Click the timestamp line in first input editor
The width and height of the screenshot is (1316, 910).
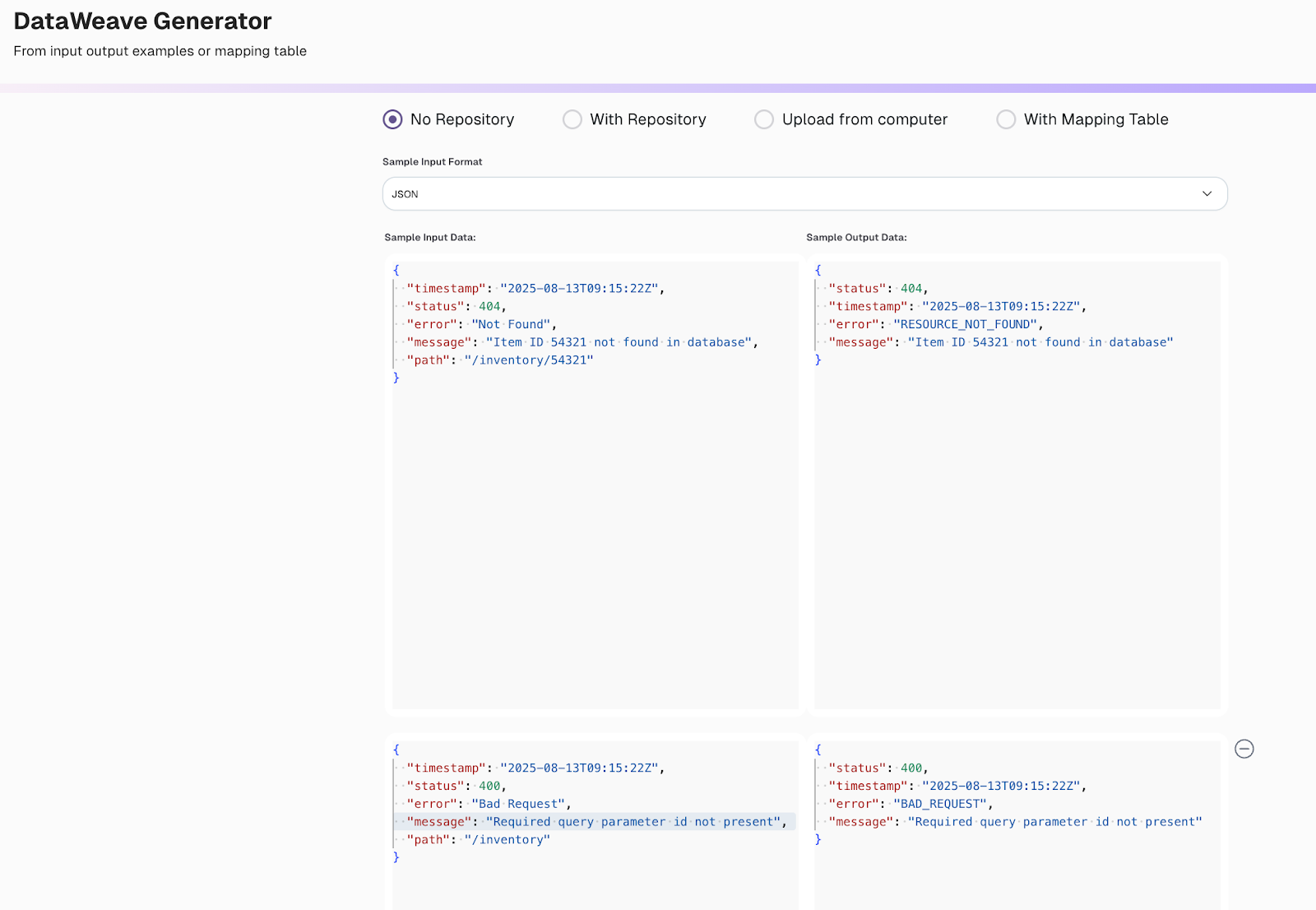coord(535,289)
